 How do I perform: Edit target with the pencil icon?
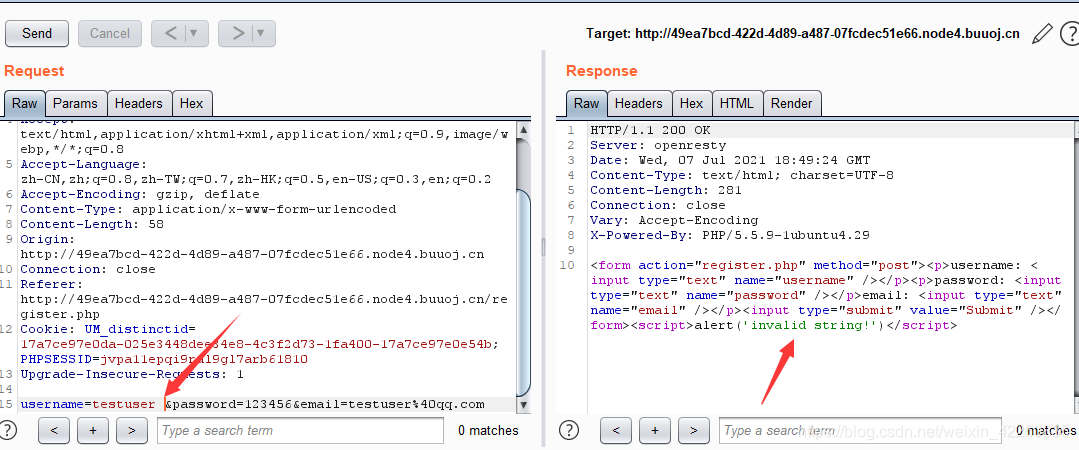[x=1042, y=33]
